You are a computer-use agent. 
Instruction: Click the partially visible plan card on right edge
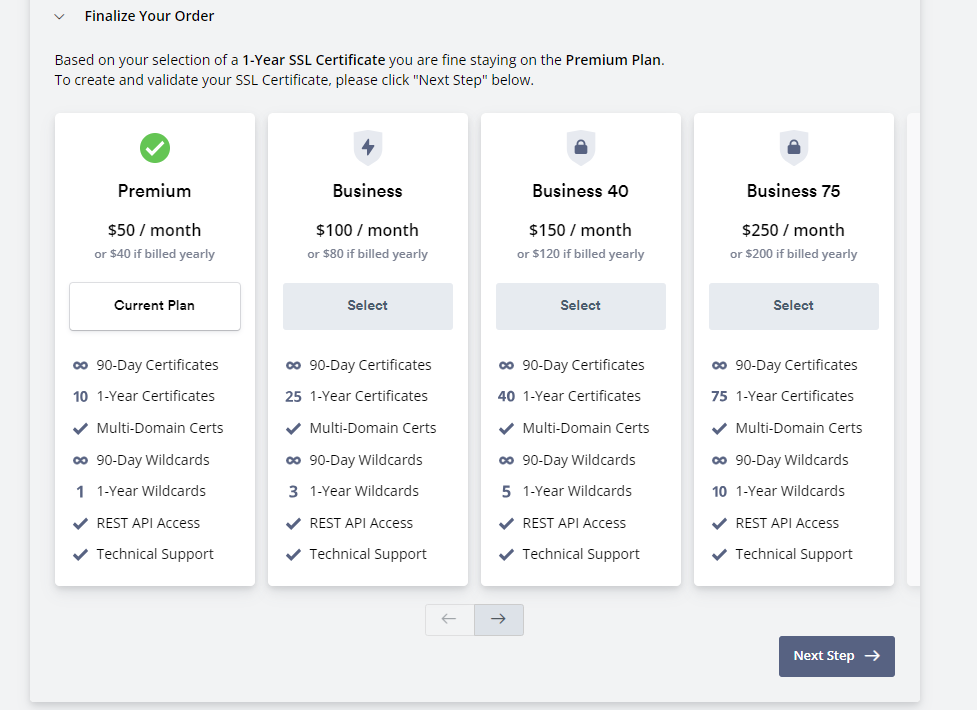(x=912, y=350)
